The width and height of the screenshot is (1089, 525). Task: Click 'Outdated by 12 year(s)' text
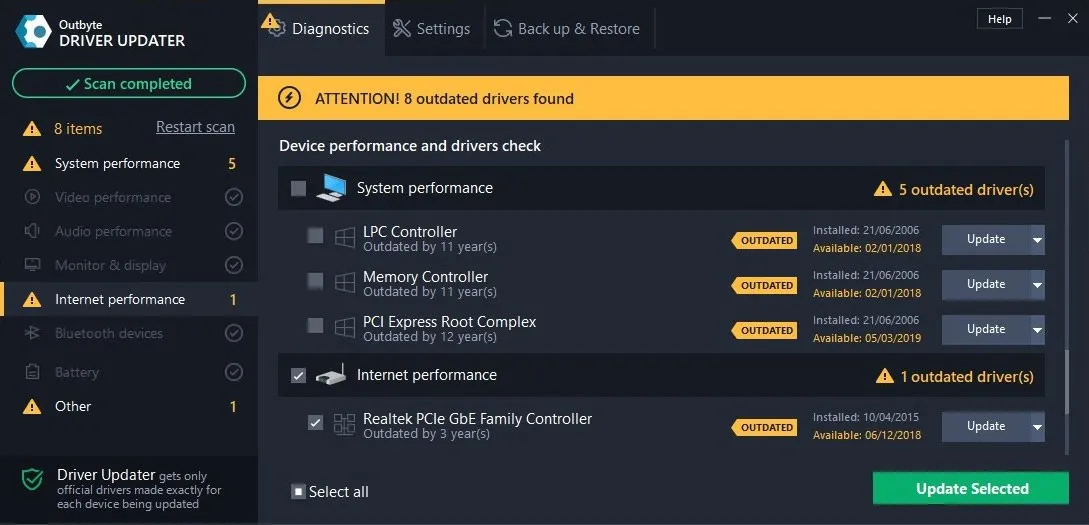[x=430, y=337]
